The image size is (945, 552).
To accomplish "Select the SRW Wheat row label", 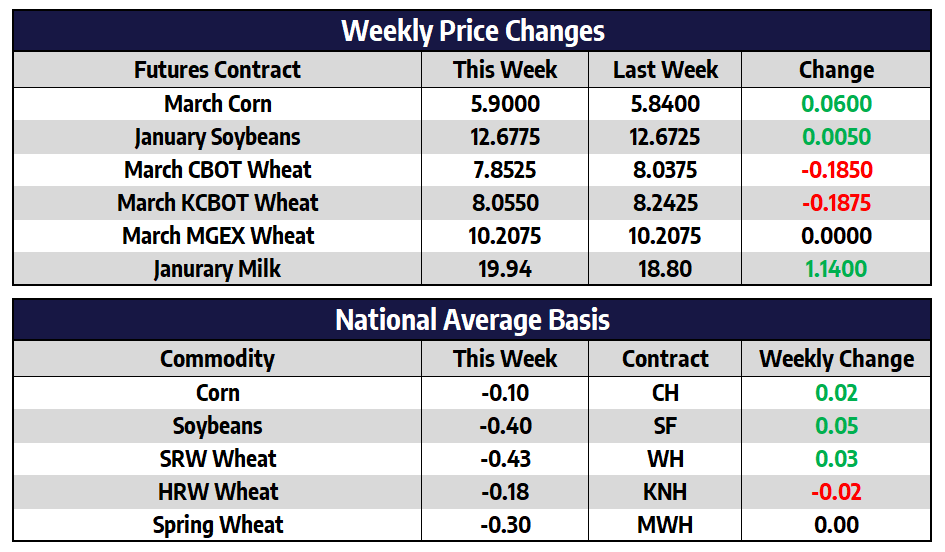I will 217,459.
